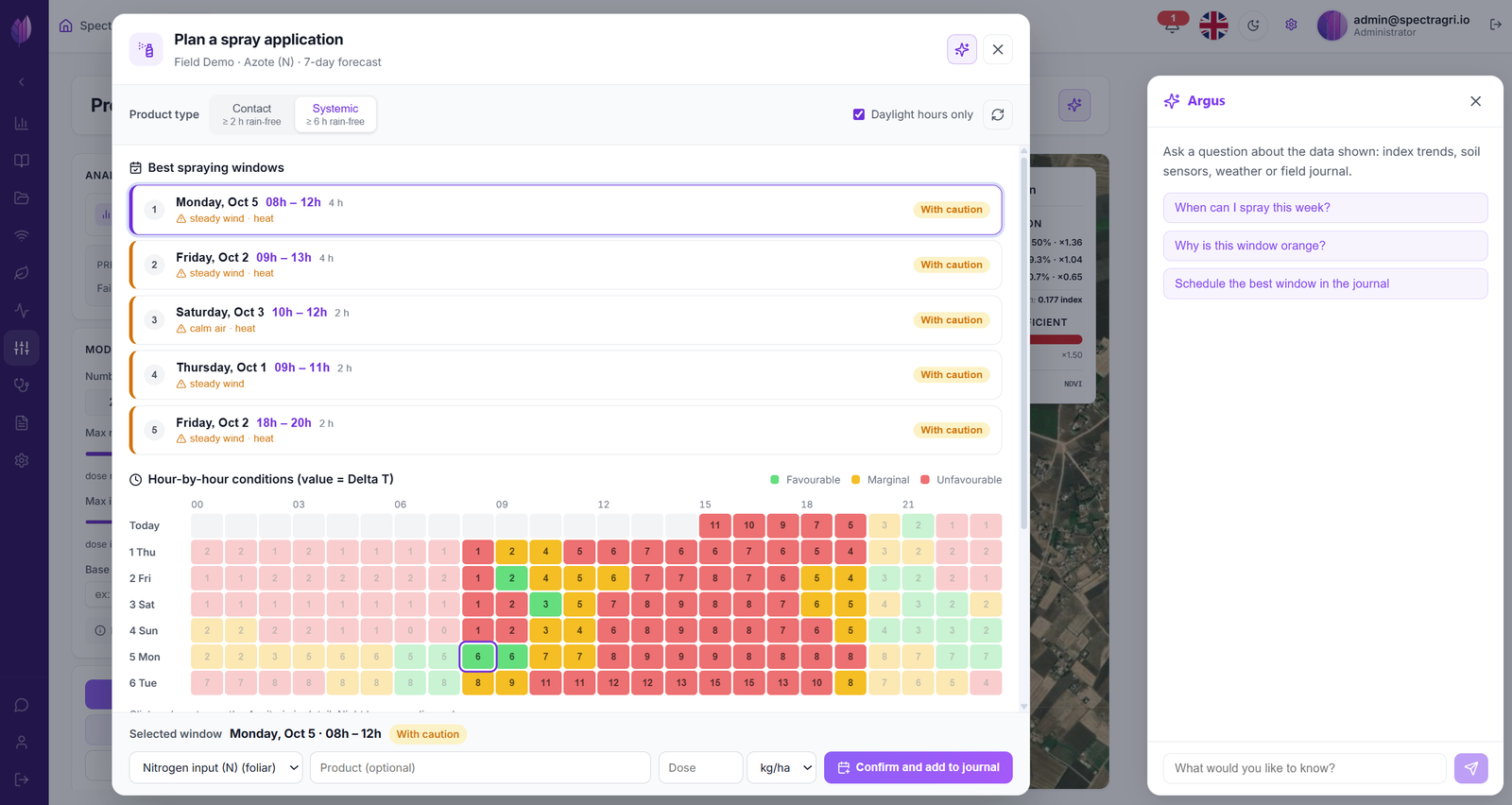
Task: Focus the Product (optional) field
Action: [x=480, y=767]
